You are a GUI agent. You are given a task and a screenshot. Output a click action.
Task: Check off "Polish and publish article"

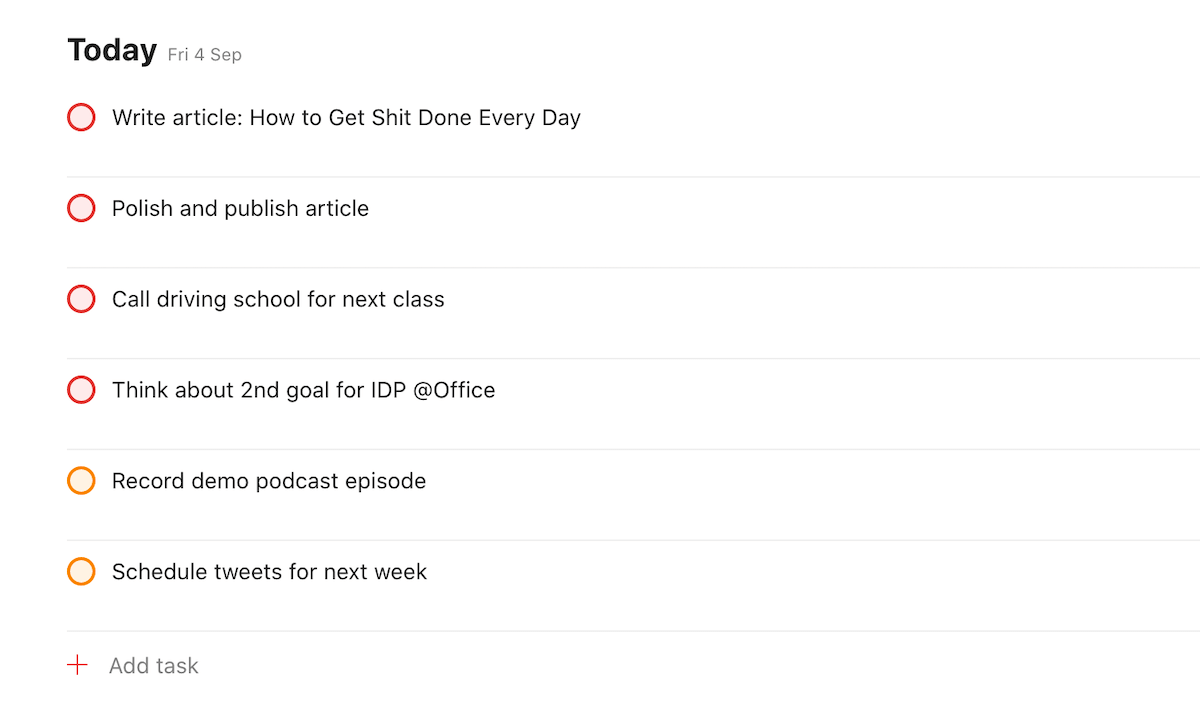(x=81, y=208)
